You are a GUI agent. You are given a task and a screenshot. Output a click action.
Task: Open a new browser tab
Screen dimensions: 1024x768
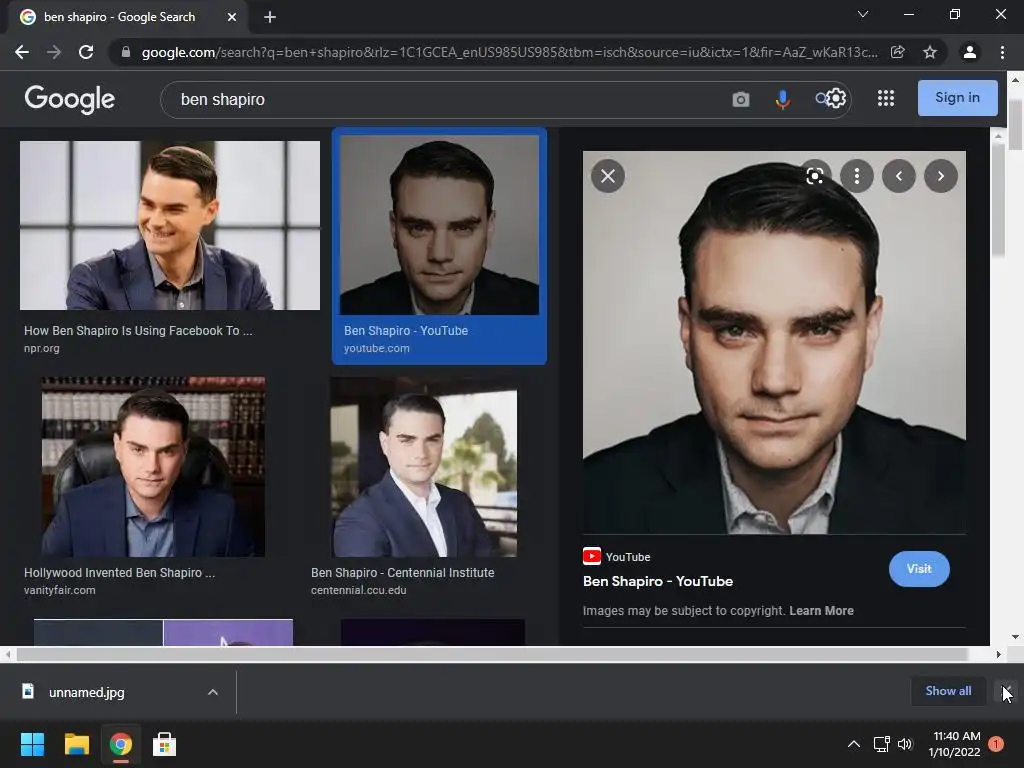tap(270, 17)
